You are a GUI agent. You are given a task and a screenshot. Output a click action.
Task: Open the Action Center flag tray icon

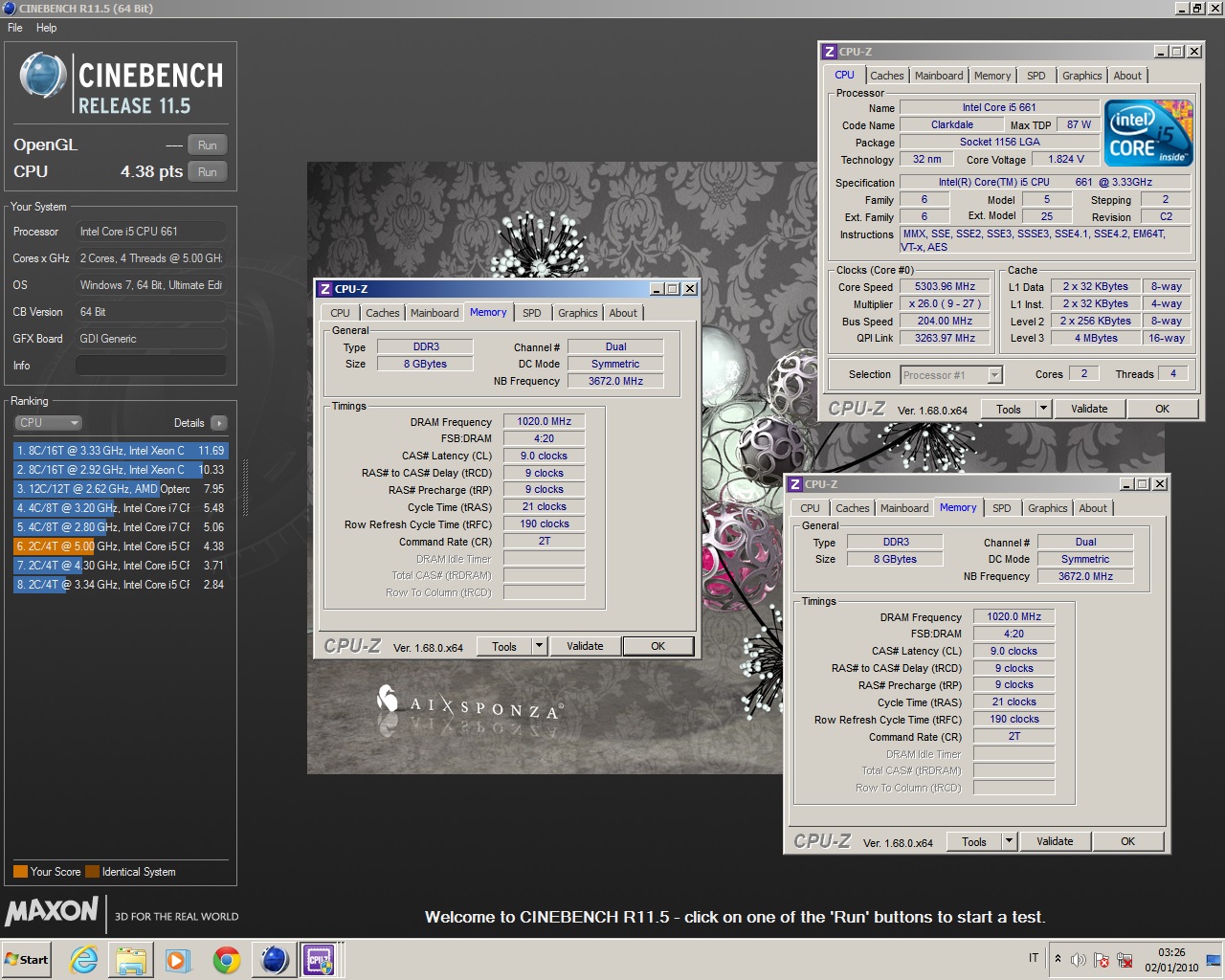pyautogui.click(x=1102, y=960)
